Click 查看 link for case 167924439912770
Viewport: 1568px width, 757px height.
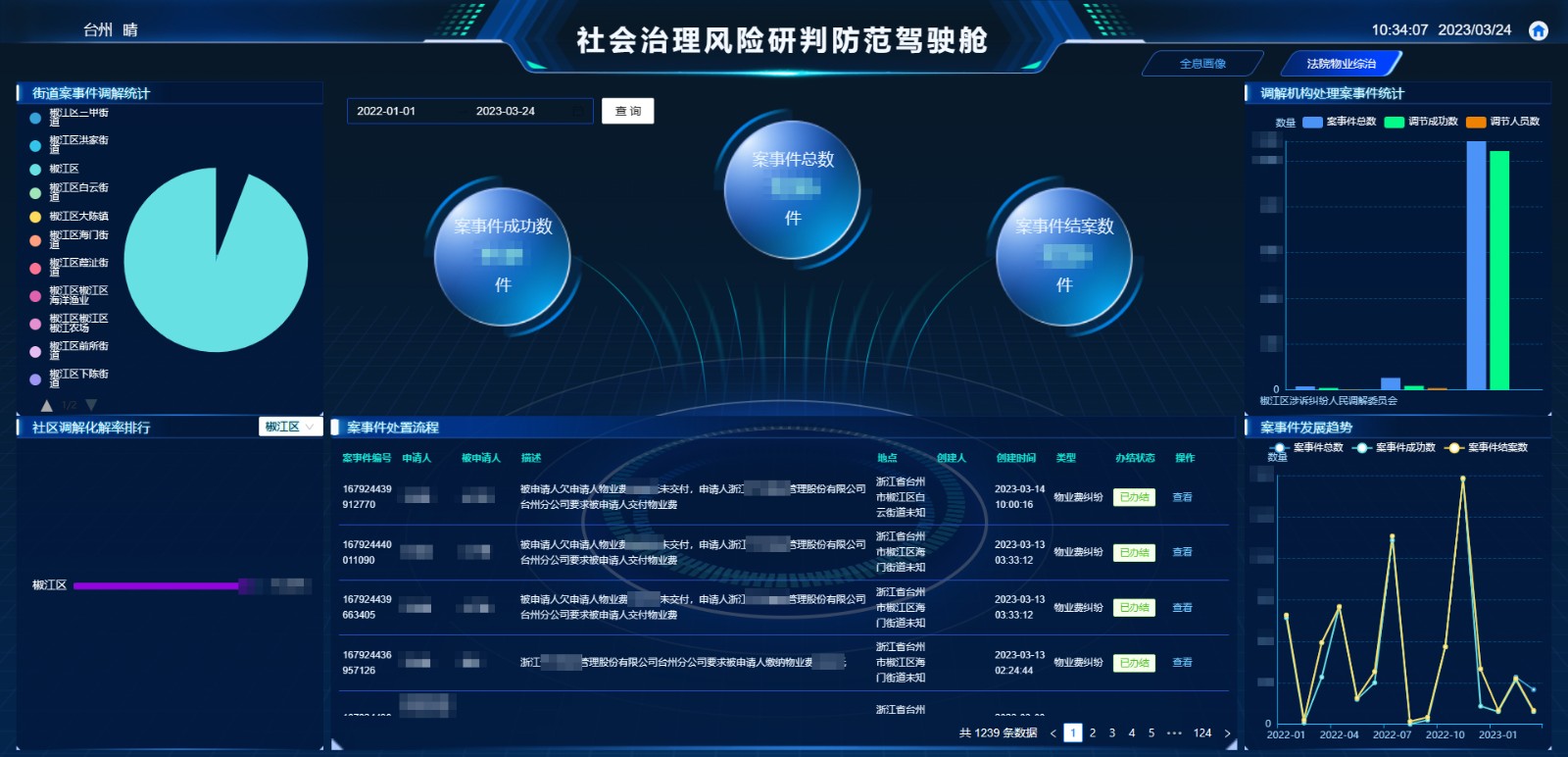point(1182,497)
